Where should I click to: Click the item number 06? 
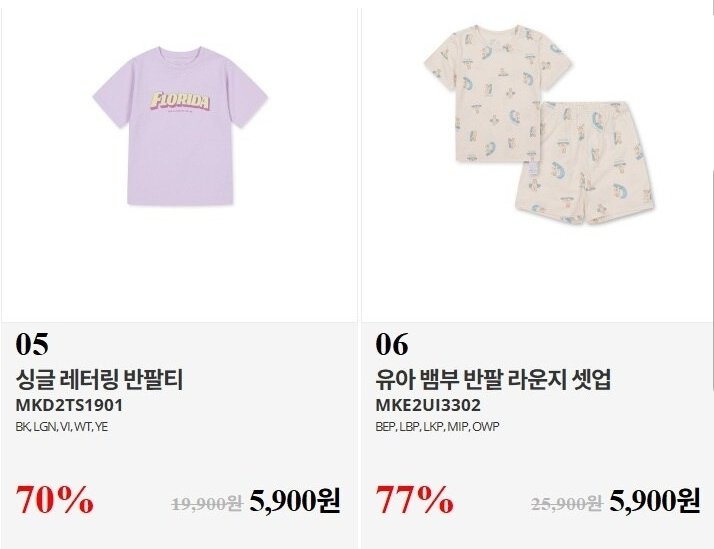[392, 345]
